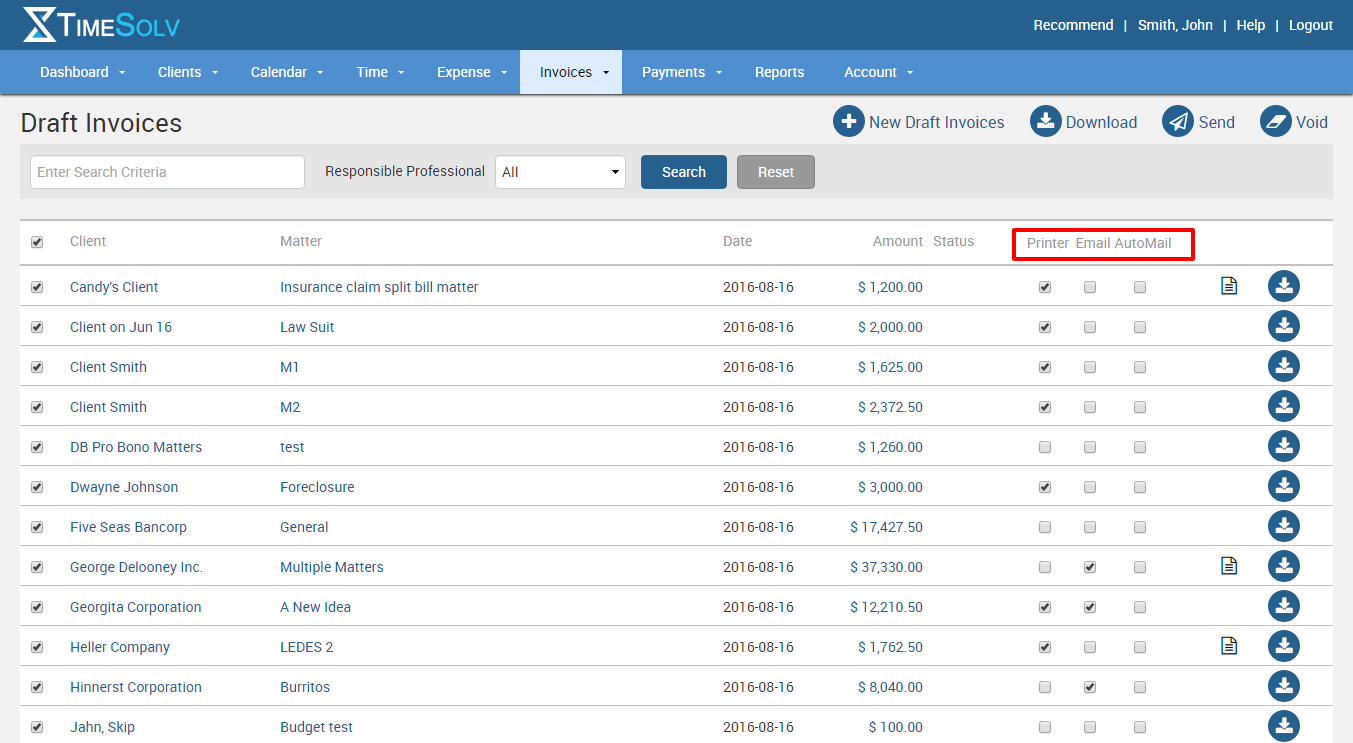Expand the Payments navigation dropdown

click(681, 72)
